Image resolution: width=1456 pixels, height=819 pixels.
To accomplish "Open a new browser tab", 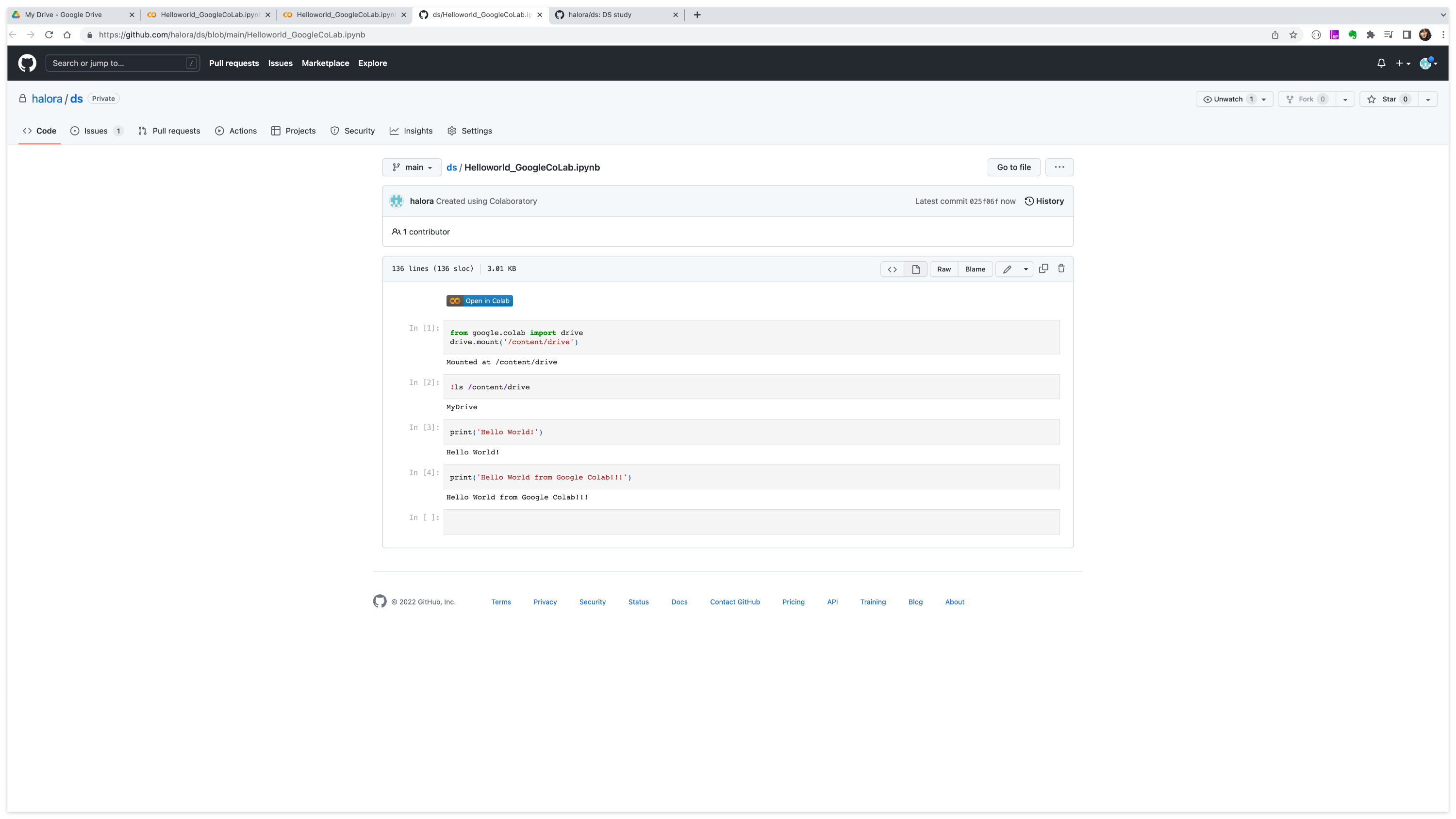I will (697, 15).
